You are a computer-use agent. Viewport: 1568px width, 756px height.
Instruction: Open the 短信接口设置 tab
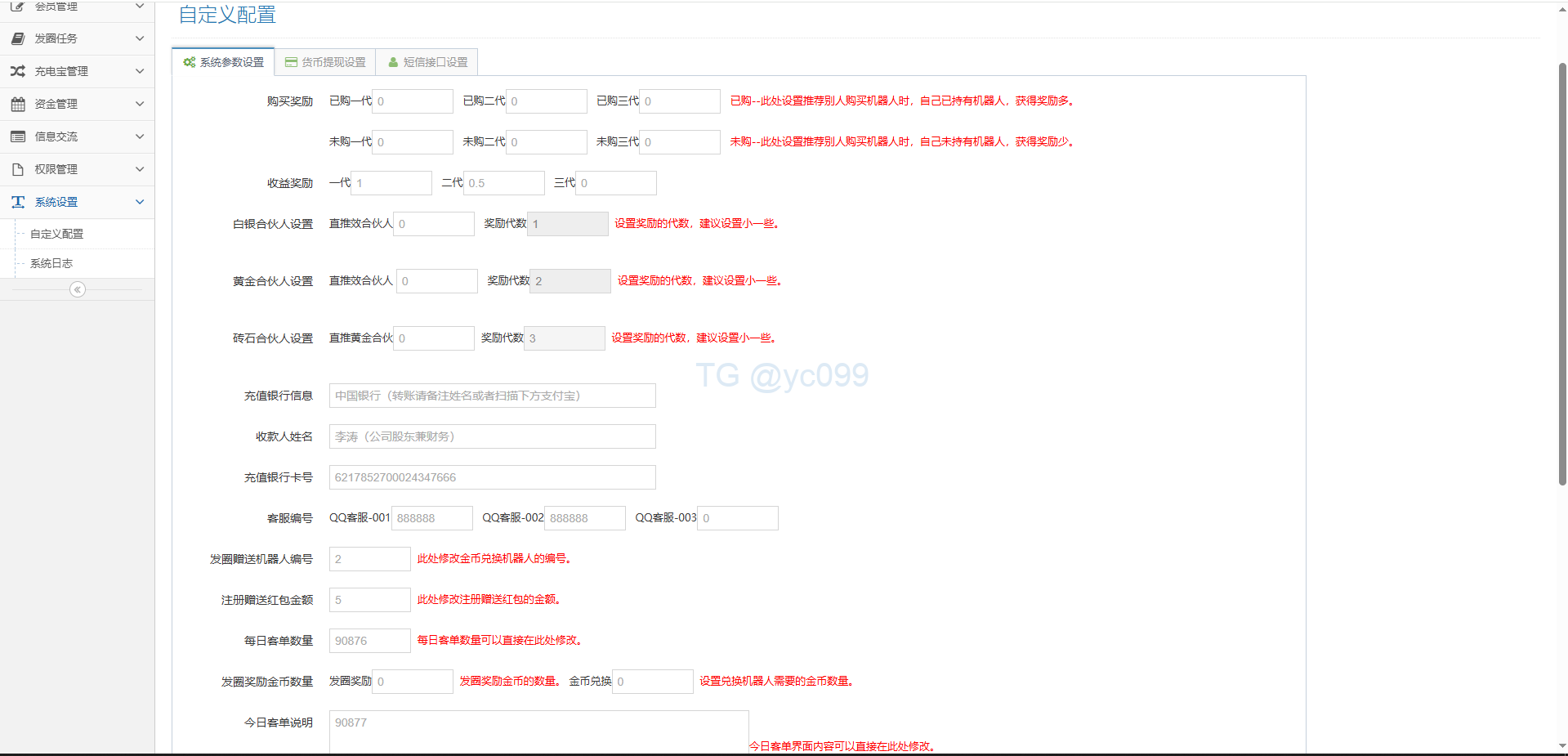pyautogui.click(x=427, y=62)
